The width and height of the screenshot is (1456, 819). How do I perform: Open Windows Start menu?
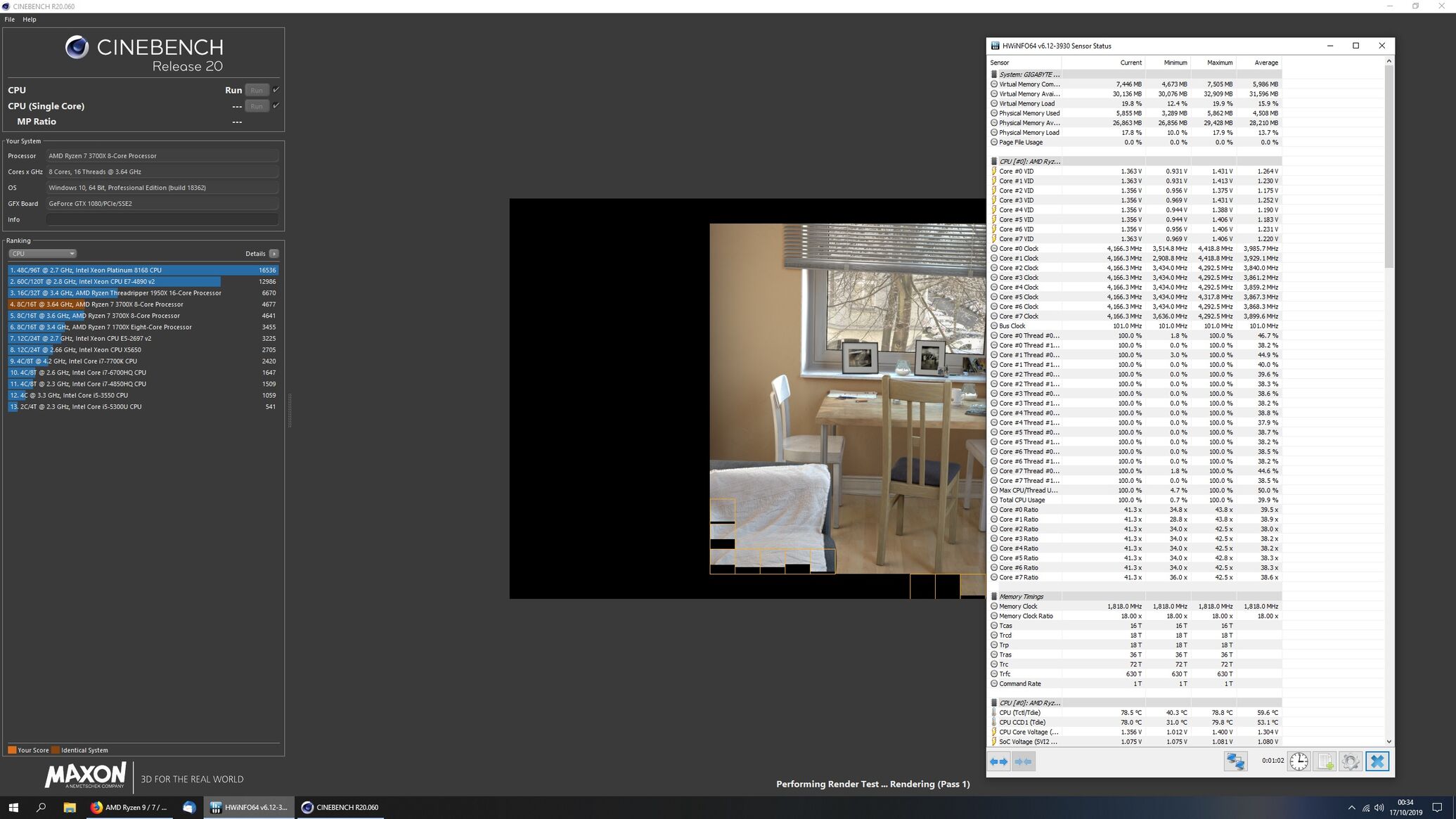(13, 807)
